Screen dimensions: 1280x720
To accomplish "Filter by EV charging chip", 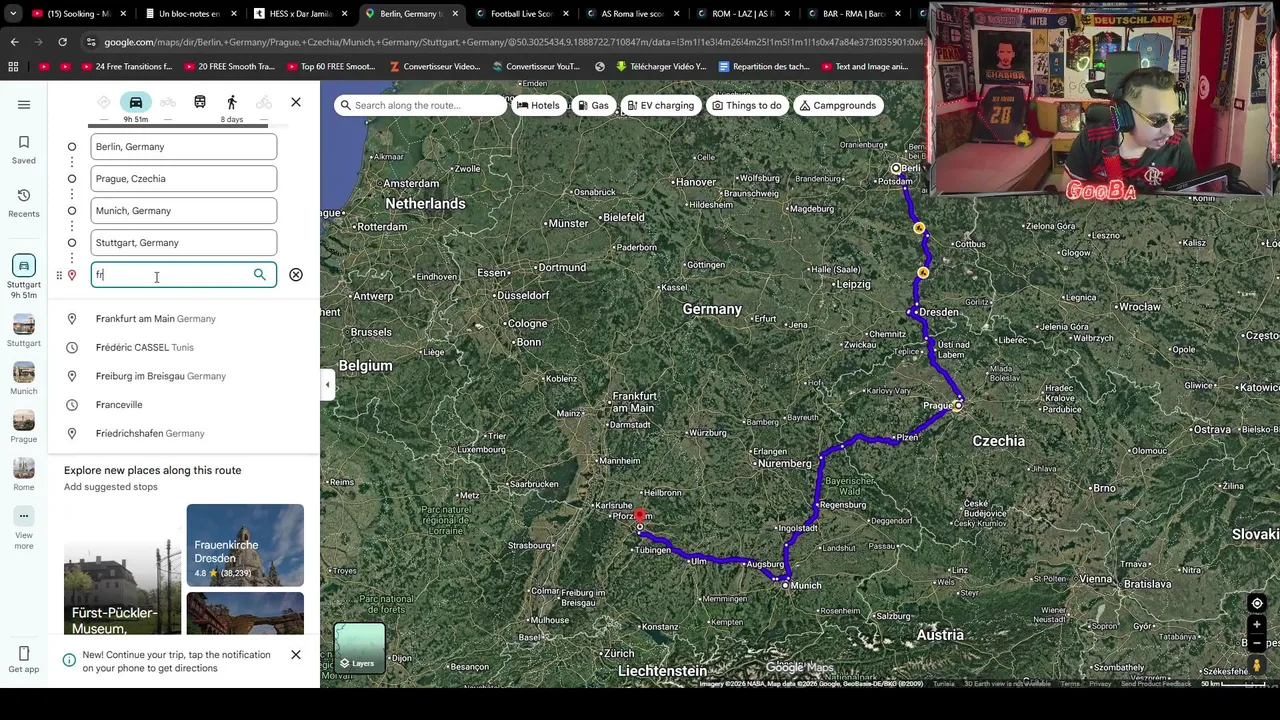I will click(x=660, y=106).
